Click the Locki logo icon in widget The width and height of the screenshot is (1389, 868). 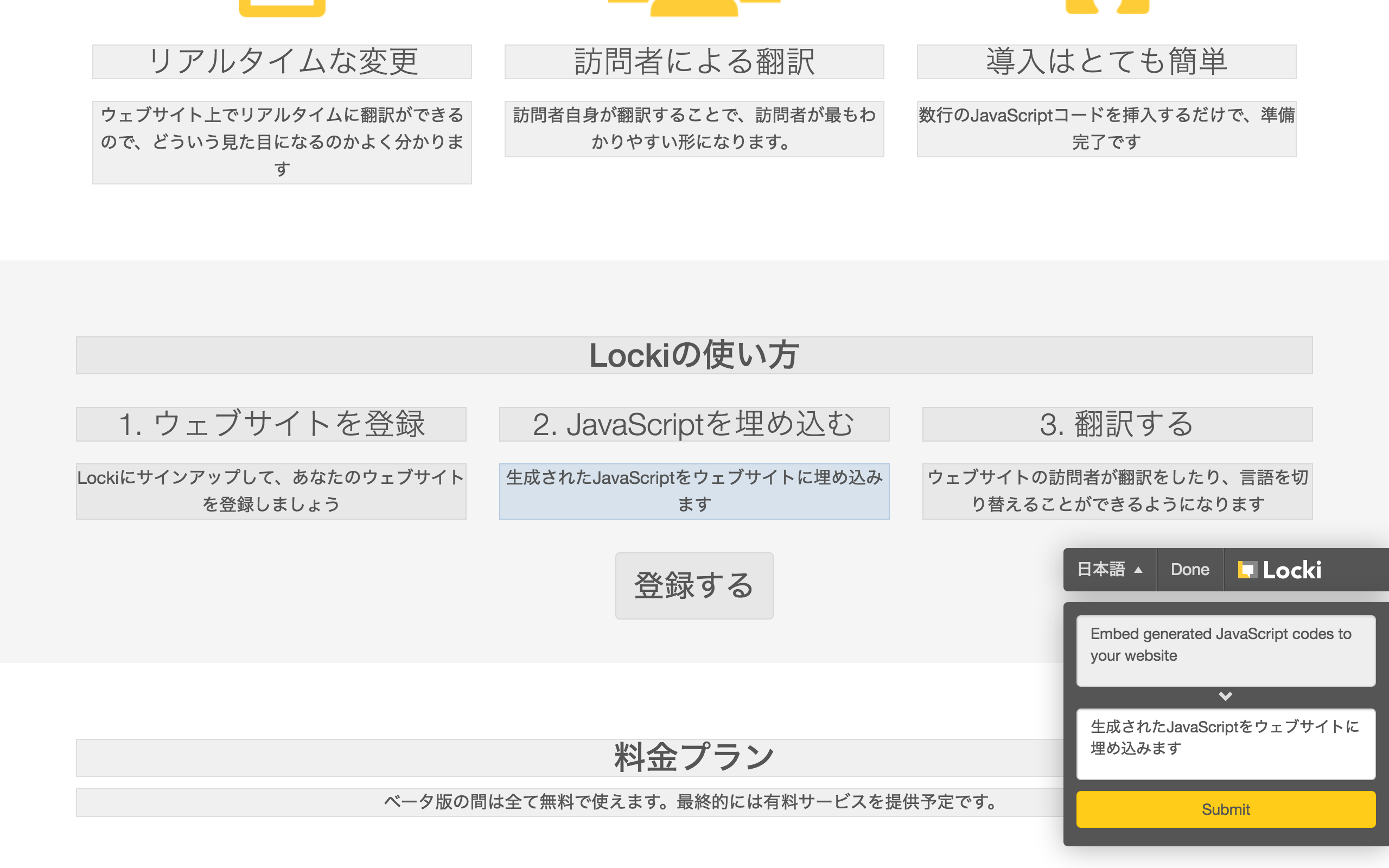[1247, 570]
